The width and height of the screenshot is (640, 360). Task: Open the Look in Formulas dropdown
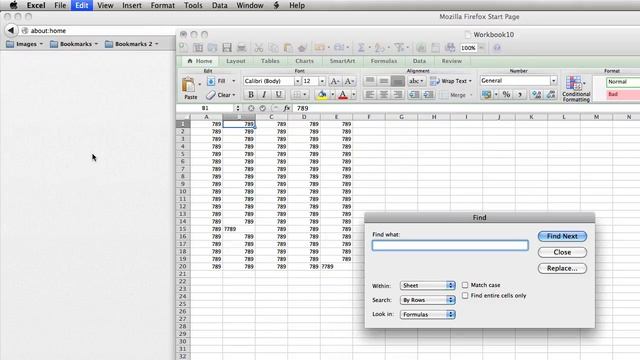pyautogui.click(x=427, y=314)
